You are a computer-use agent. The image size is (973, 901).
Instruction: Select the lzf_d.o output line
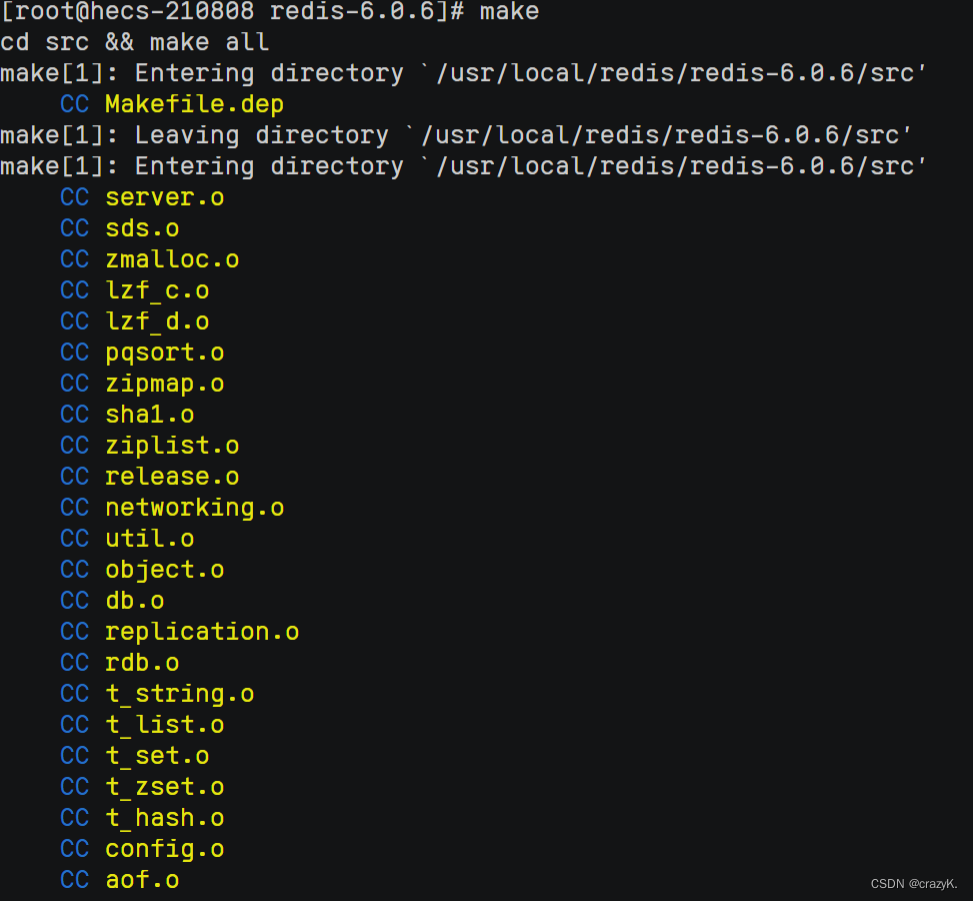[x=157, y=321]
